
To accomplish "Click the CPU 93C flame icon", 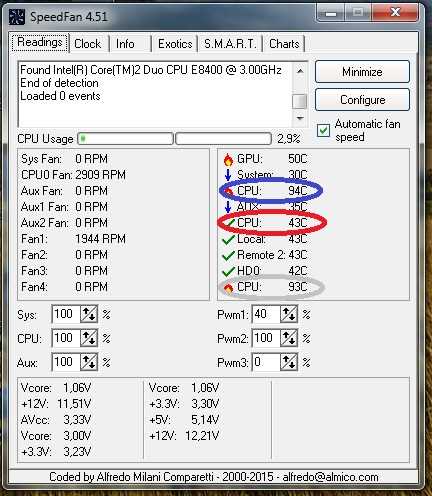I will click(x=228, y=287).
